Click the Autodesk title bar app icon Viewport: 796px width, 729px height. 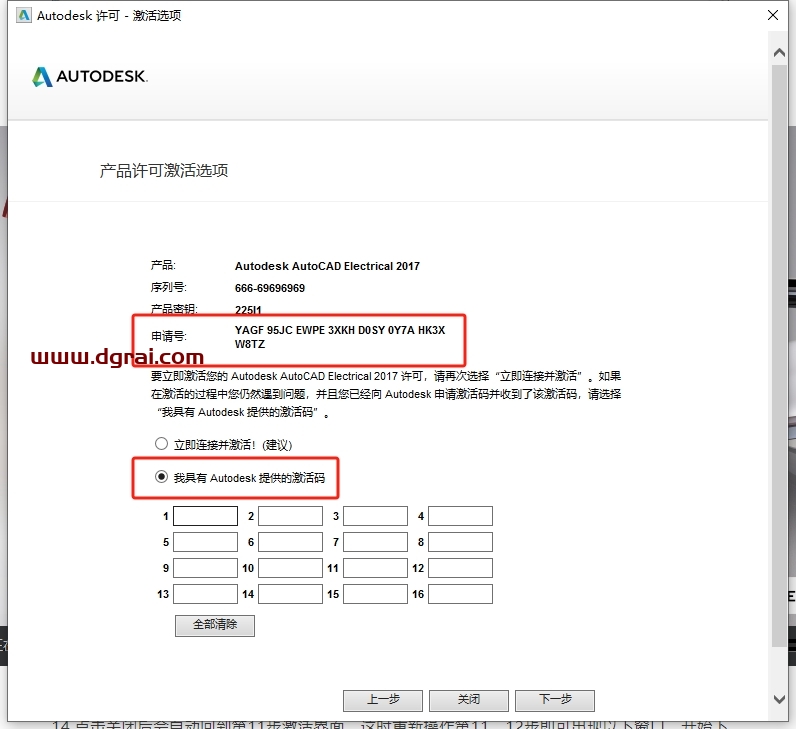tap(24, 16)
